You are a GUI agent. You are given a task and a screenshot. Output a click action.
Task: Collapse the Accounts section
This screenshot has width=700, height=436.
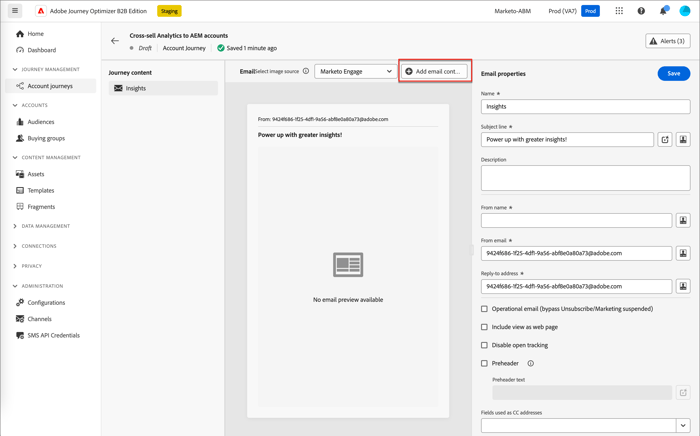(x=15, y=105)
